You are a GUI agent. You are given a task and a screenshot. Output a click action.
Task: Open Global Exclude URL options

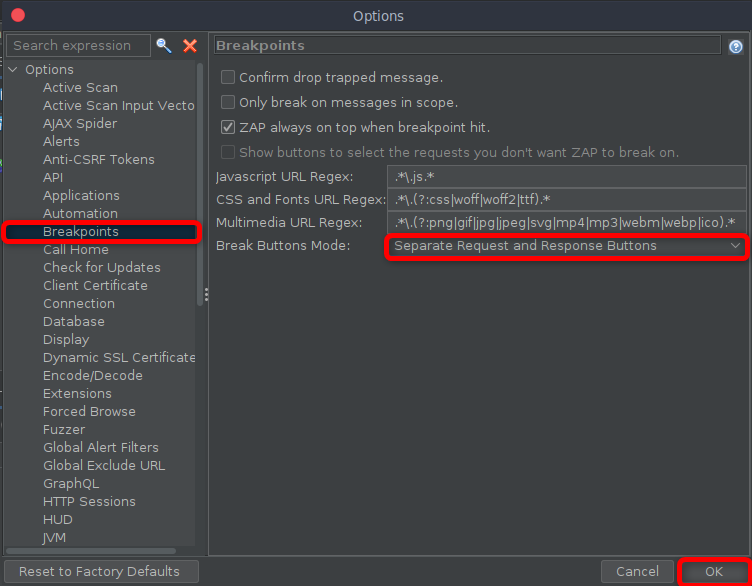(x=104, y=465)
